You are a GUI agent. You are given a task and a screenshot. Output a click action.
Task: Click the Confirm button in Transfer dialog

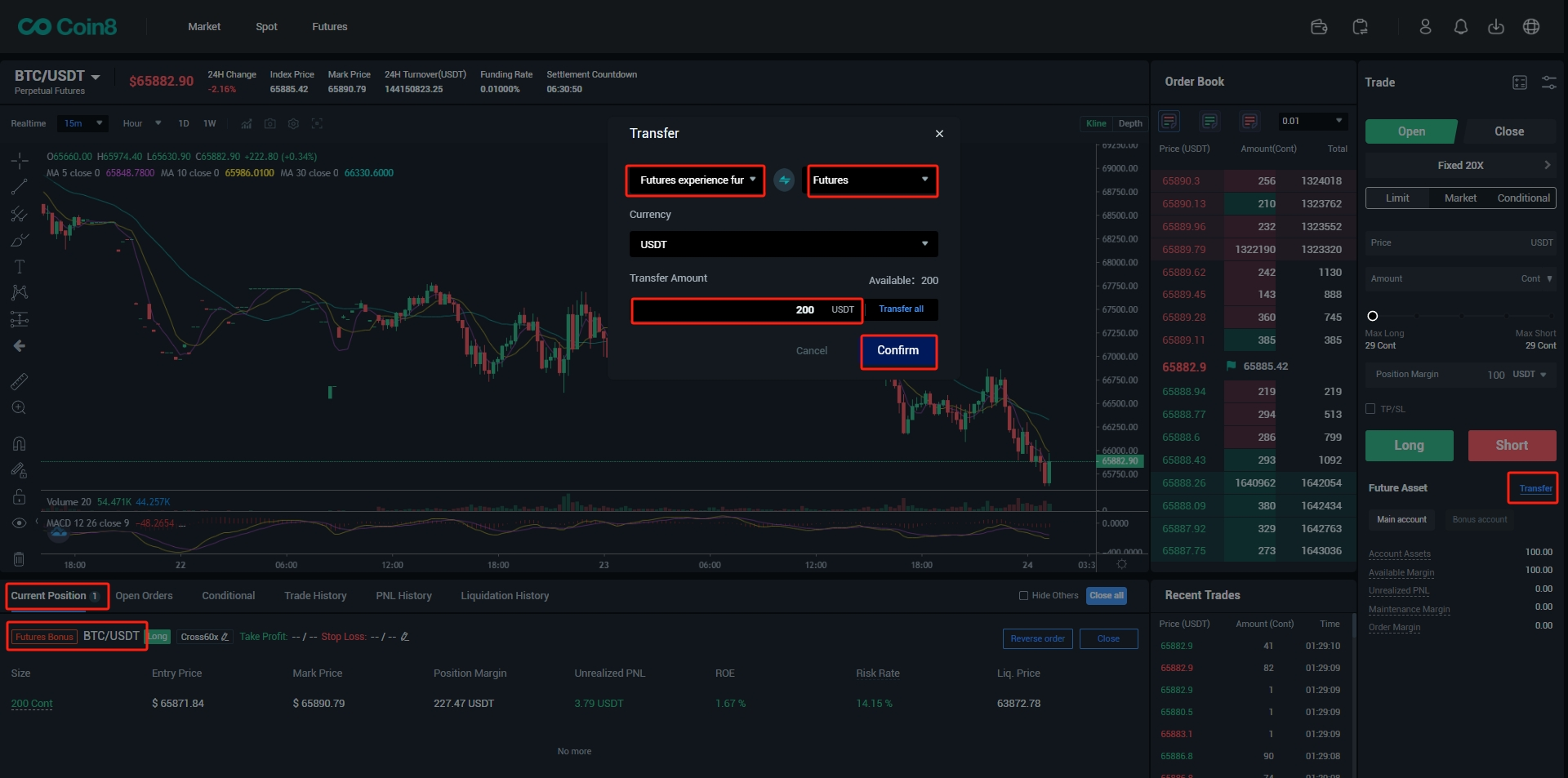tap(898, 351)
